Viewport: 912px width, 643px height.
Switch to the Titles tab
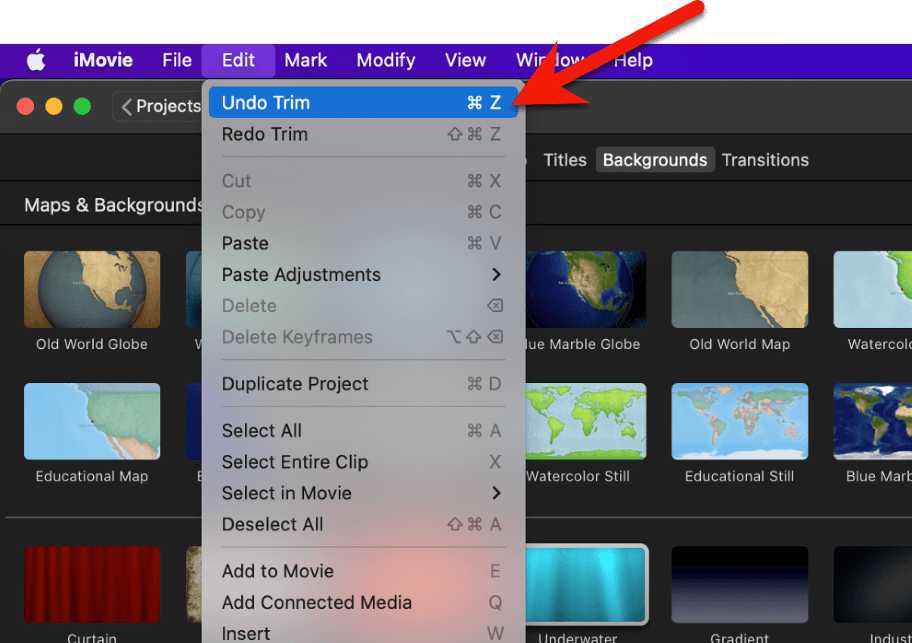coord(565,160)
